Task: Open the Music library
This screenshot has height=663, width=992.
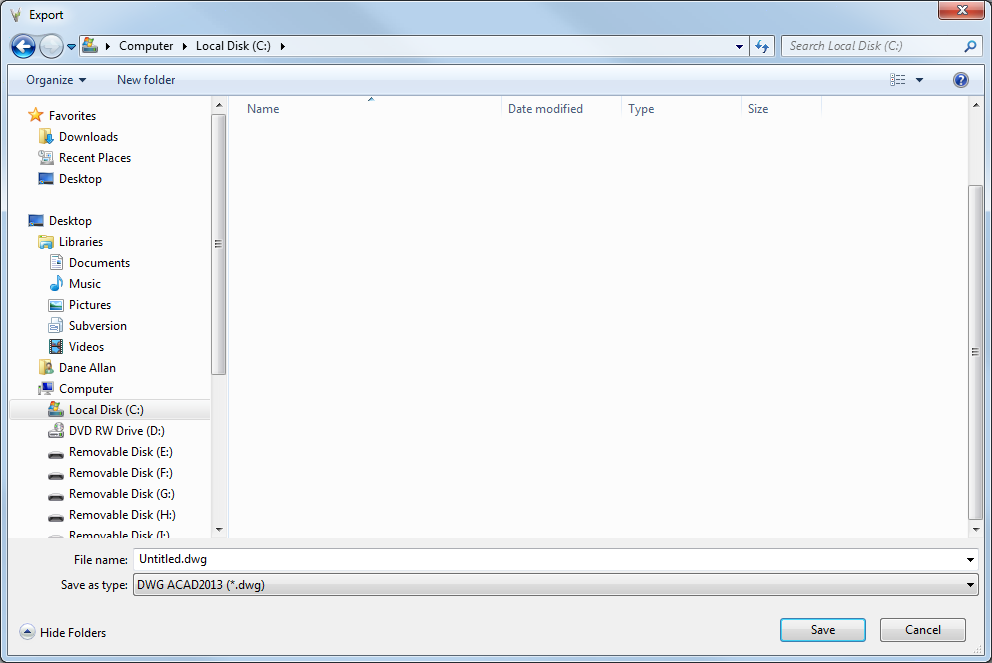Action: (85, 283)
